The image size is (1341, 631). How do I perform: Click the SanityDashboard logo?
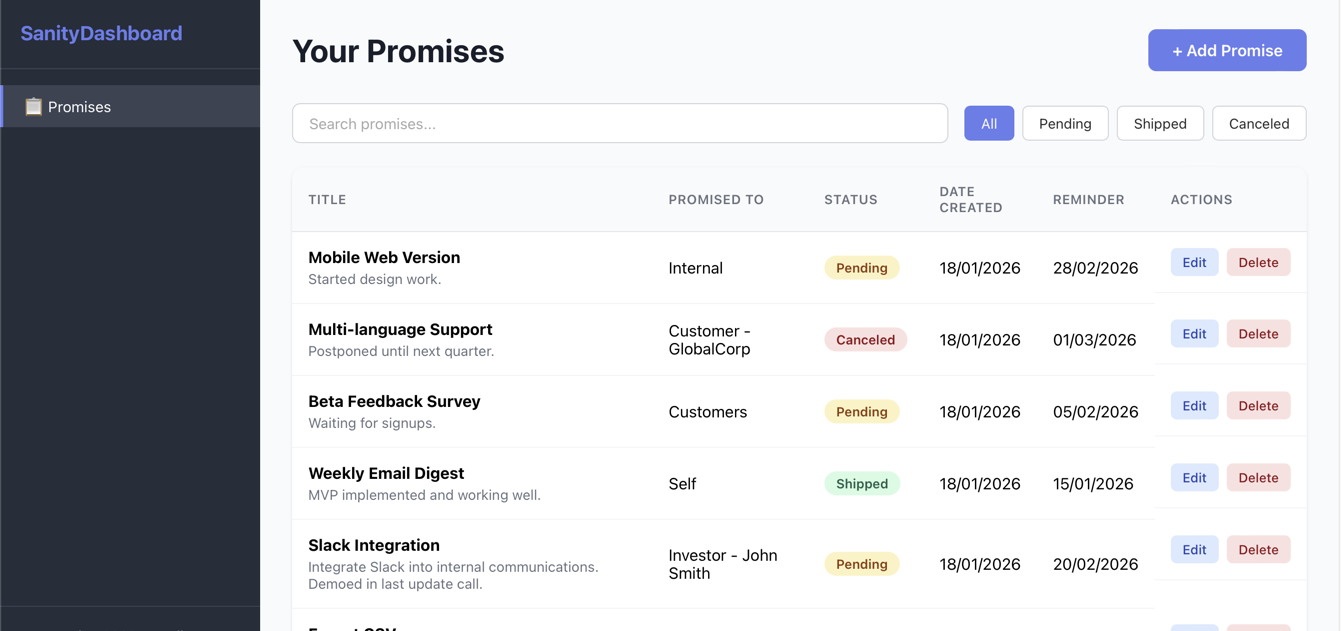click(101, 32)
